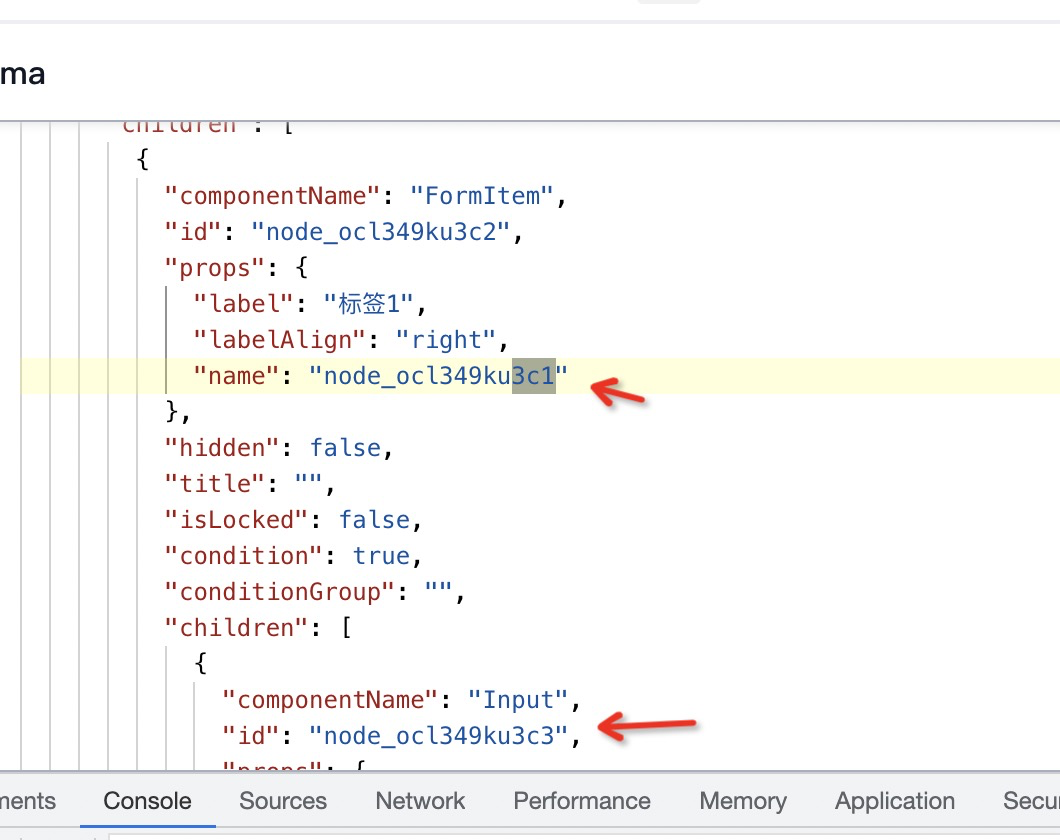Viewport: 1060px width, 840px height.
Task: Click the highlighted "node_ocl349ku3c1" name value
Action: 438,376
